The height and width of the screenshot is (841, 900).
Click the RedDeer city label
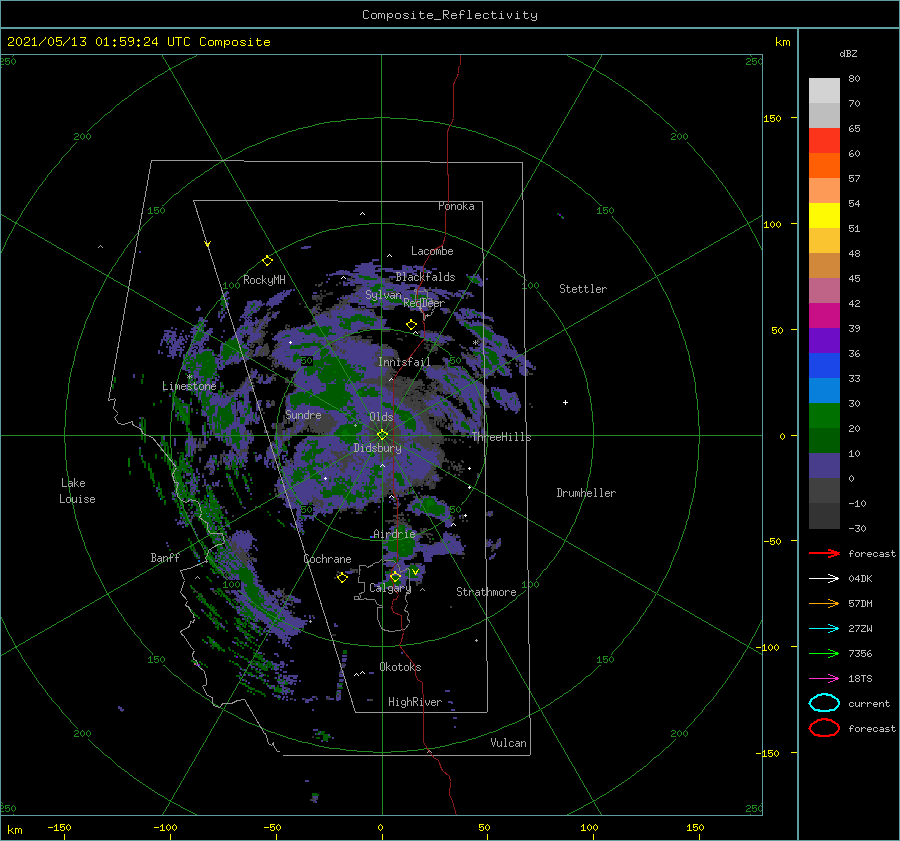[424, 303]
